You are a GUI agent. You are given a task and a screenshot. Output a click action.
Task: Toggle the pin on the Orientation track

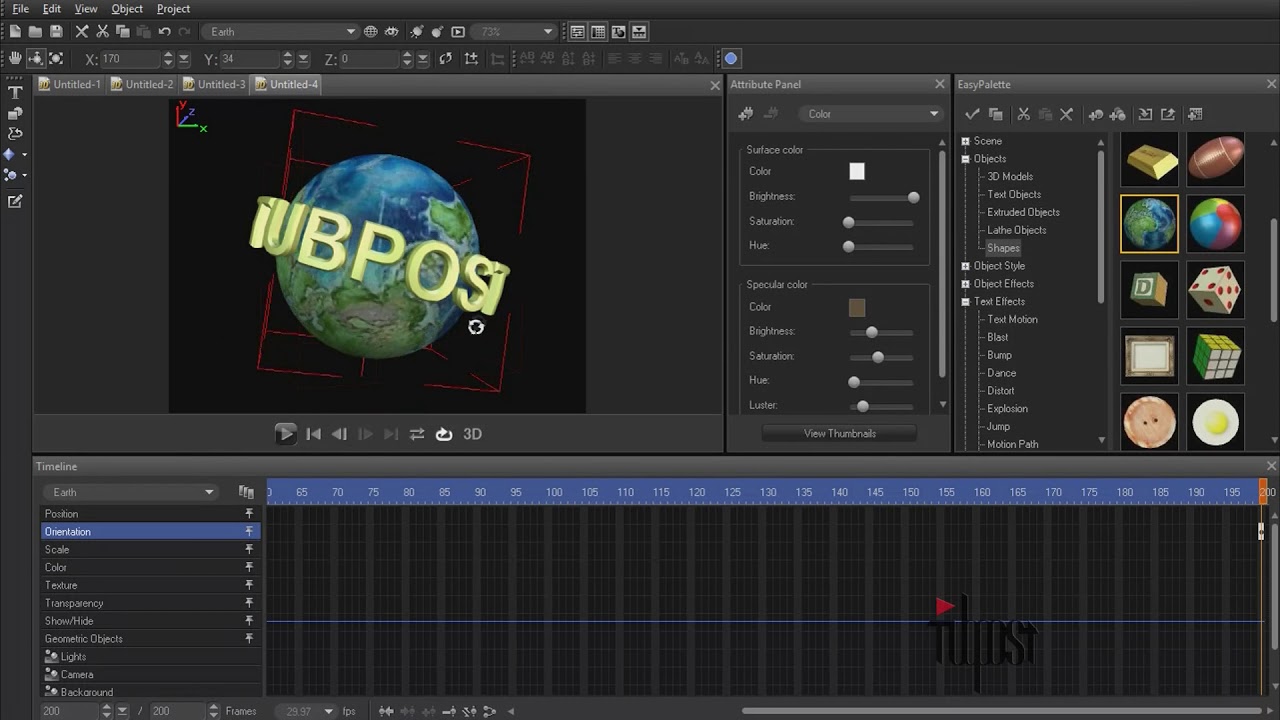249,532
